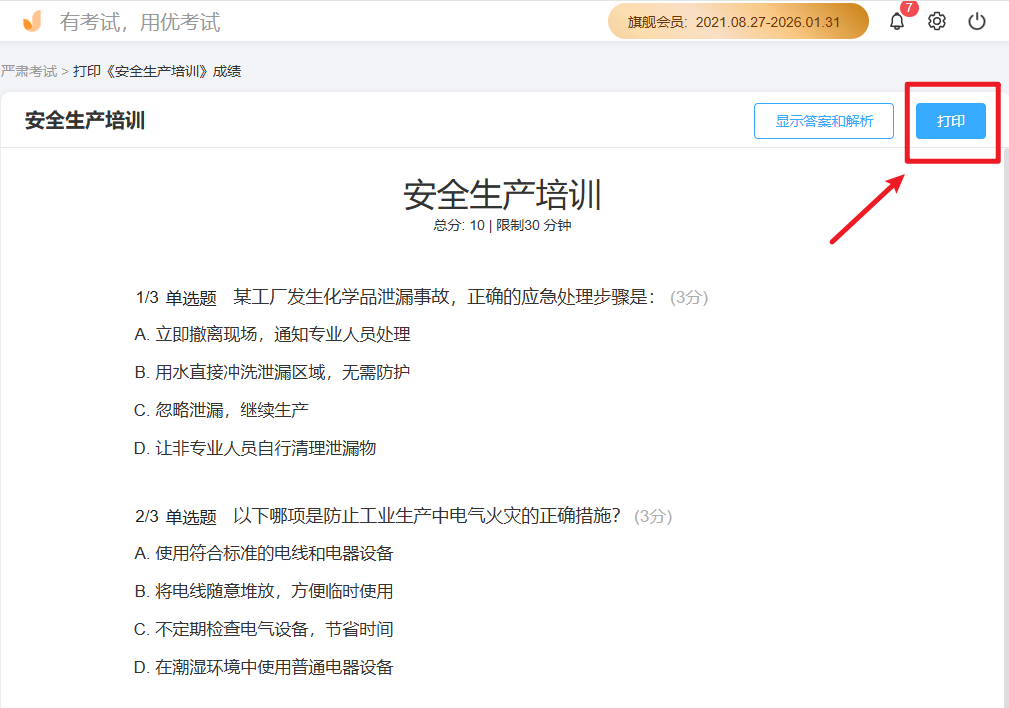
Task: Open the 旗舰会员 membership badge
Action: click(737, 20)
